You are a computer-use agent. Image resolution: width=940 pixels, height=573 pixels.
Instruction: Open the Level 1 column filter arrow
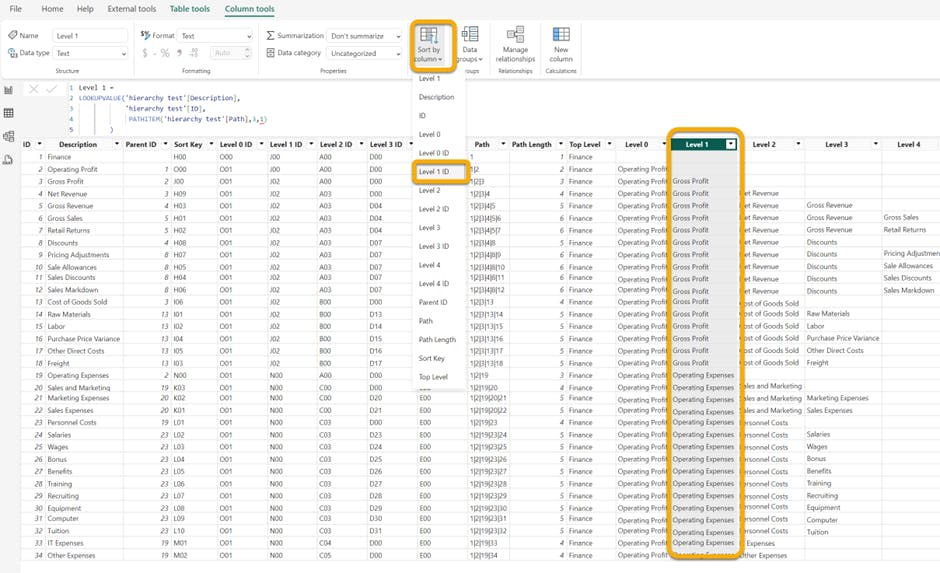(x=731, y=145)
